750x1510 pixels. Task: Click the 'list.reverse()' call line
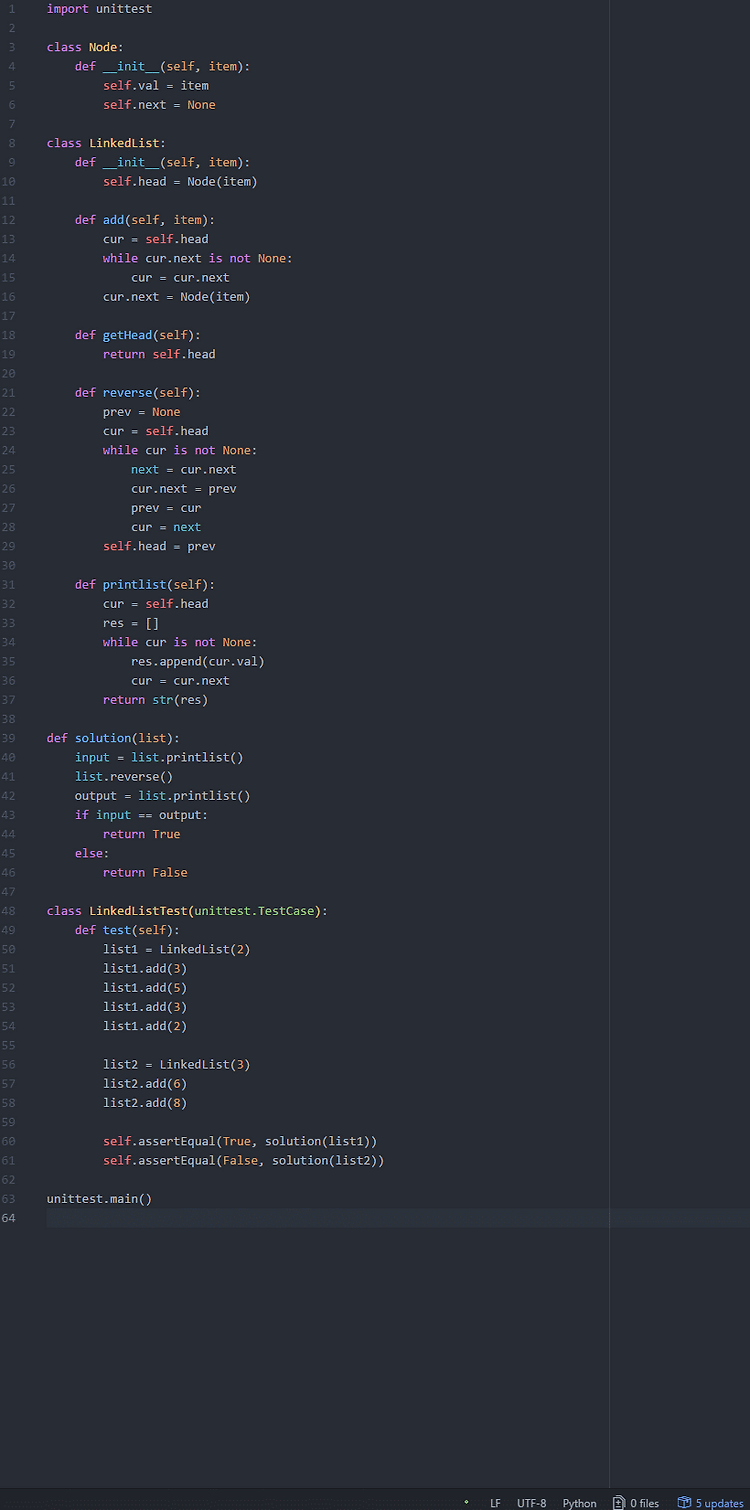124,777
